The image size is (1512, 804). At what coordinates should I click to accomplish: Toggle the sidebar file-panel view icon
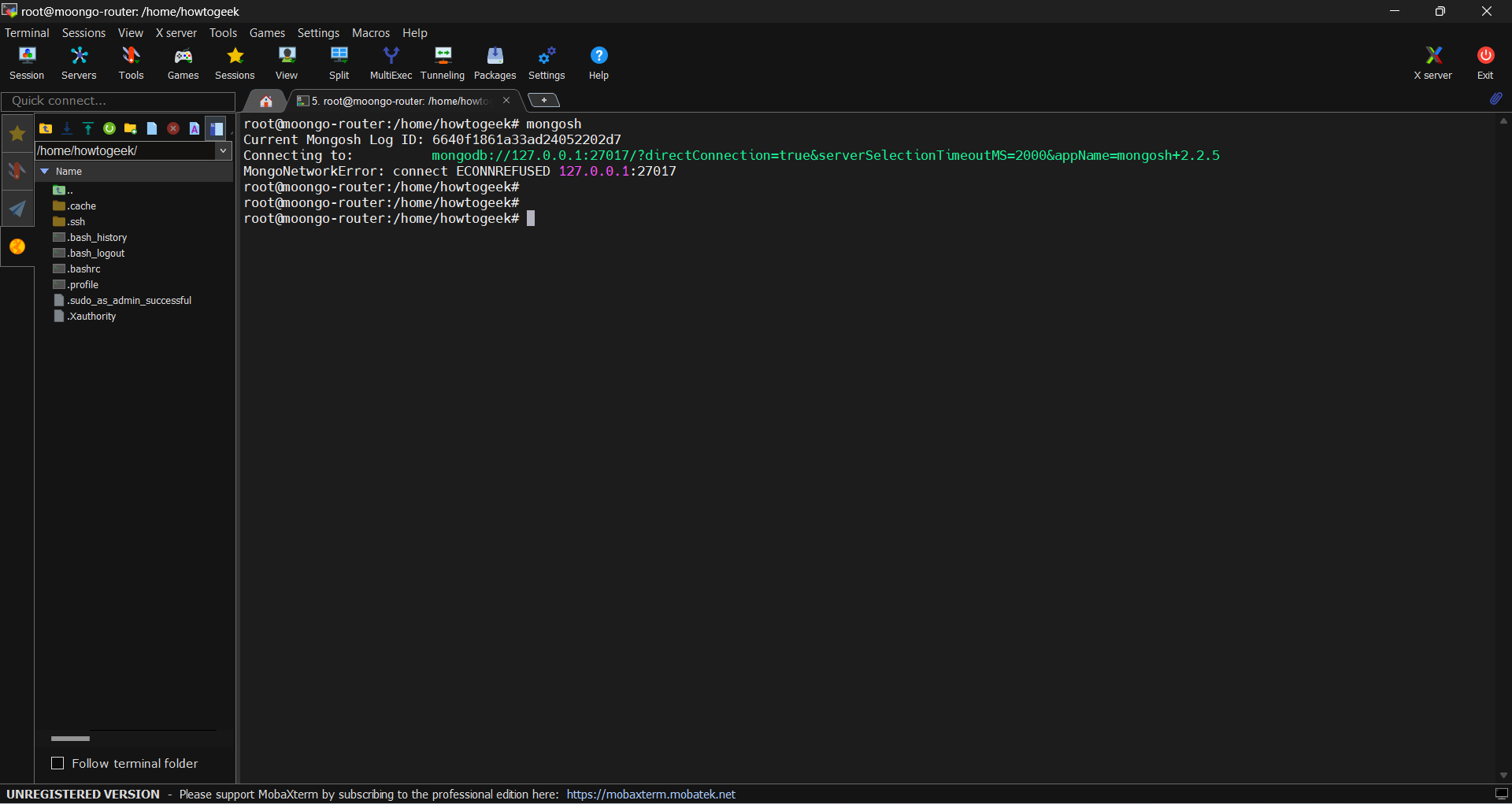[x=217, y=128]
